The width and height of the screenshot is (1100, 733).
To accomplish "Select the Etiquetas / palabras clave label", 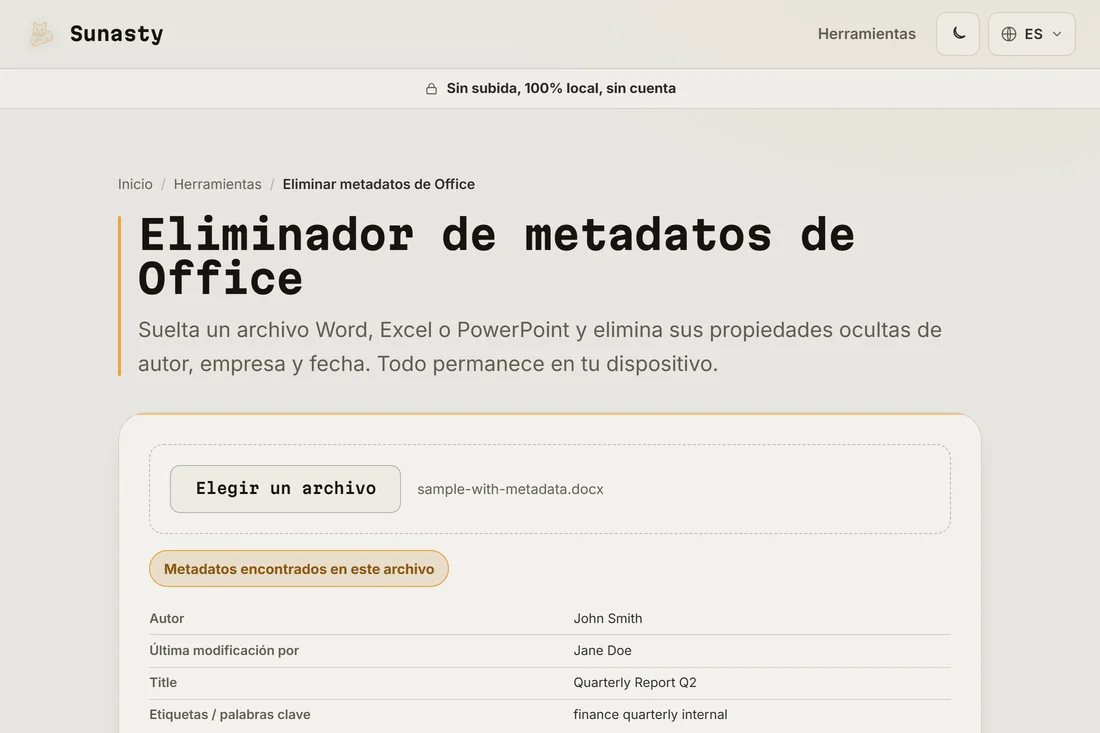I will tap(229, 715).
